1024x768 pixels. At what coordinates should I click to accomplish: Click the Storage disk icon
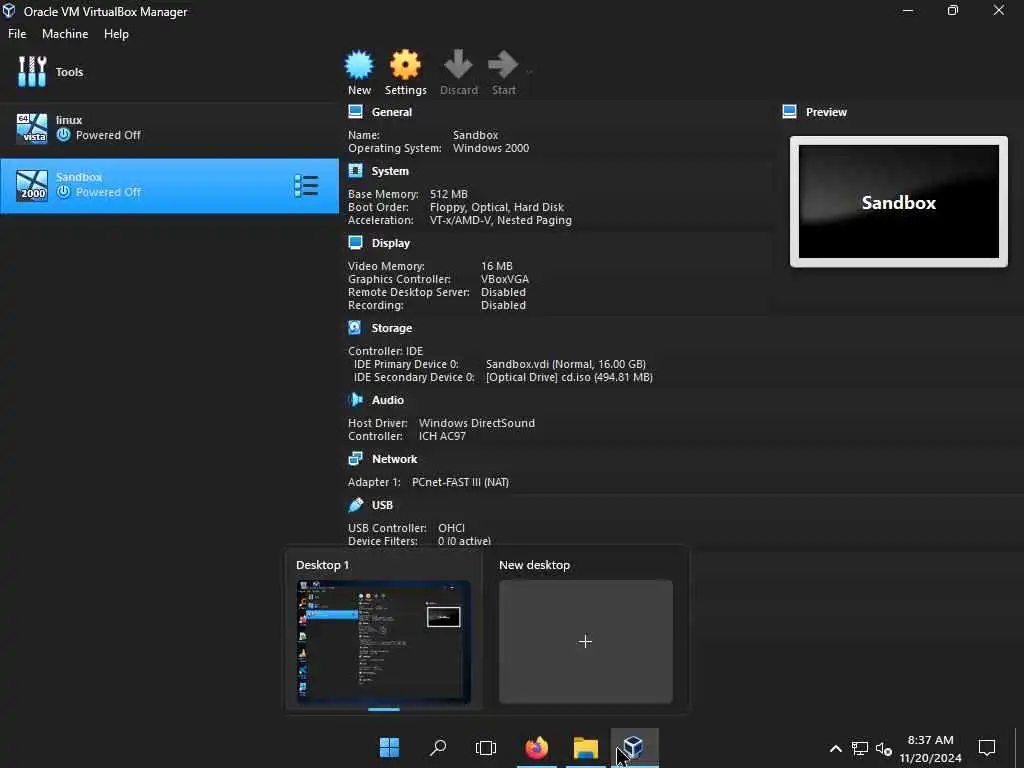[355, 327]
